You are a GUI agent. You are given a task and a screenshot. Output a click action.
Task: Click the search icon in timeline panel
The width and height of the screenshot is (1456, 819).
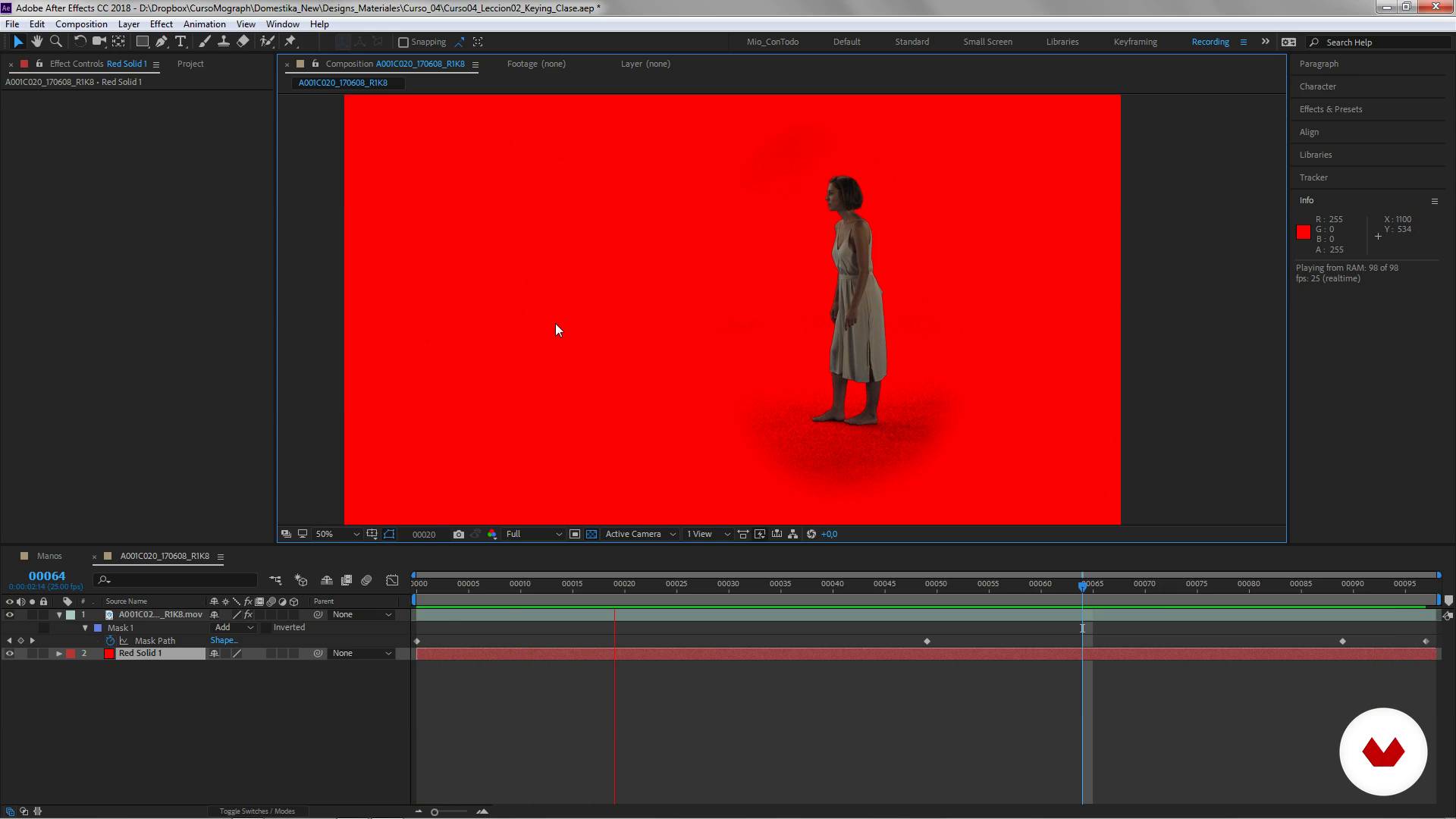(104, 579)
